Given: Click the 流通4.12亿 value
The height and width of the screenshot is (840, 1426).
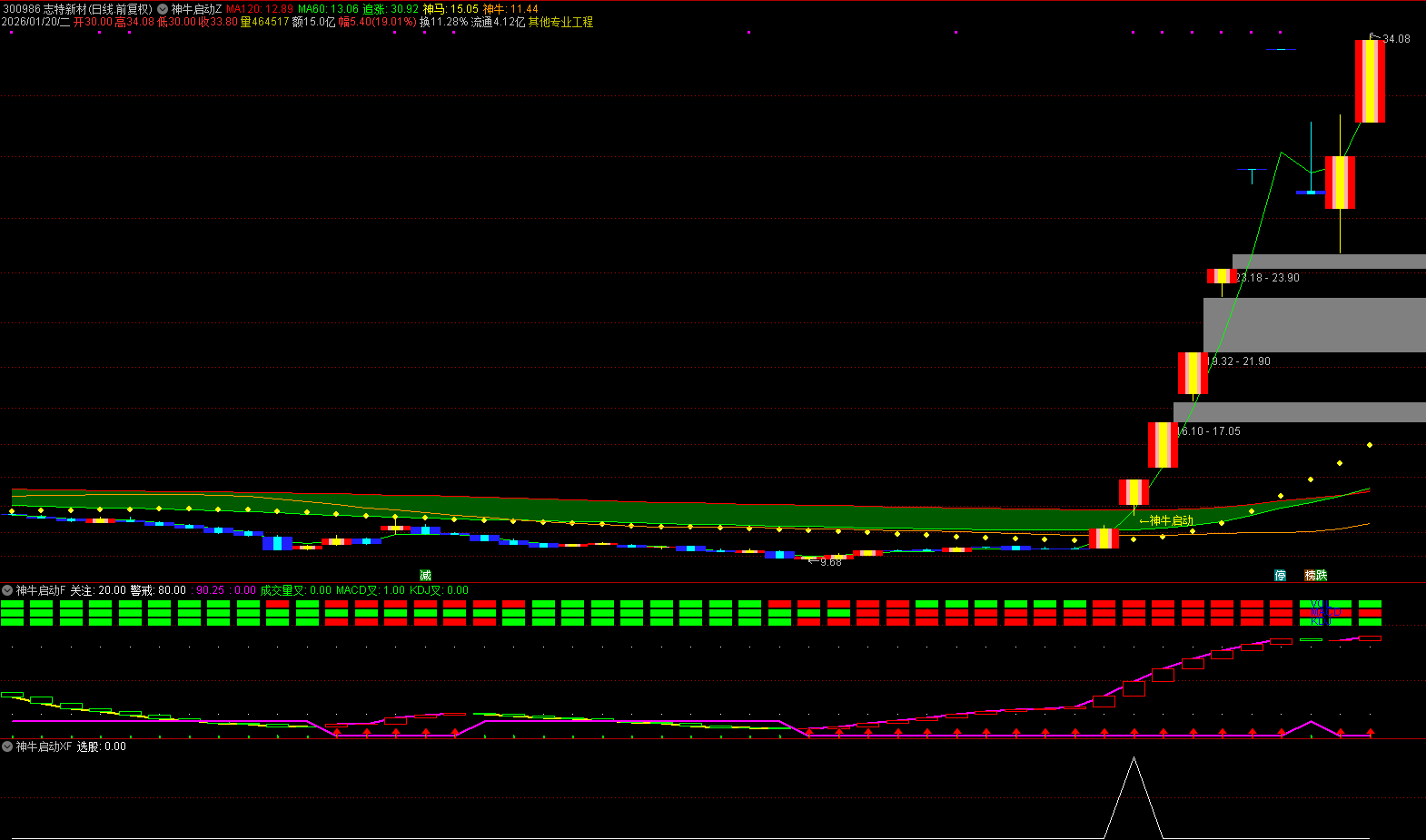Looking at the screenshot, I should coord(498,22).
